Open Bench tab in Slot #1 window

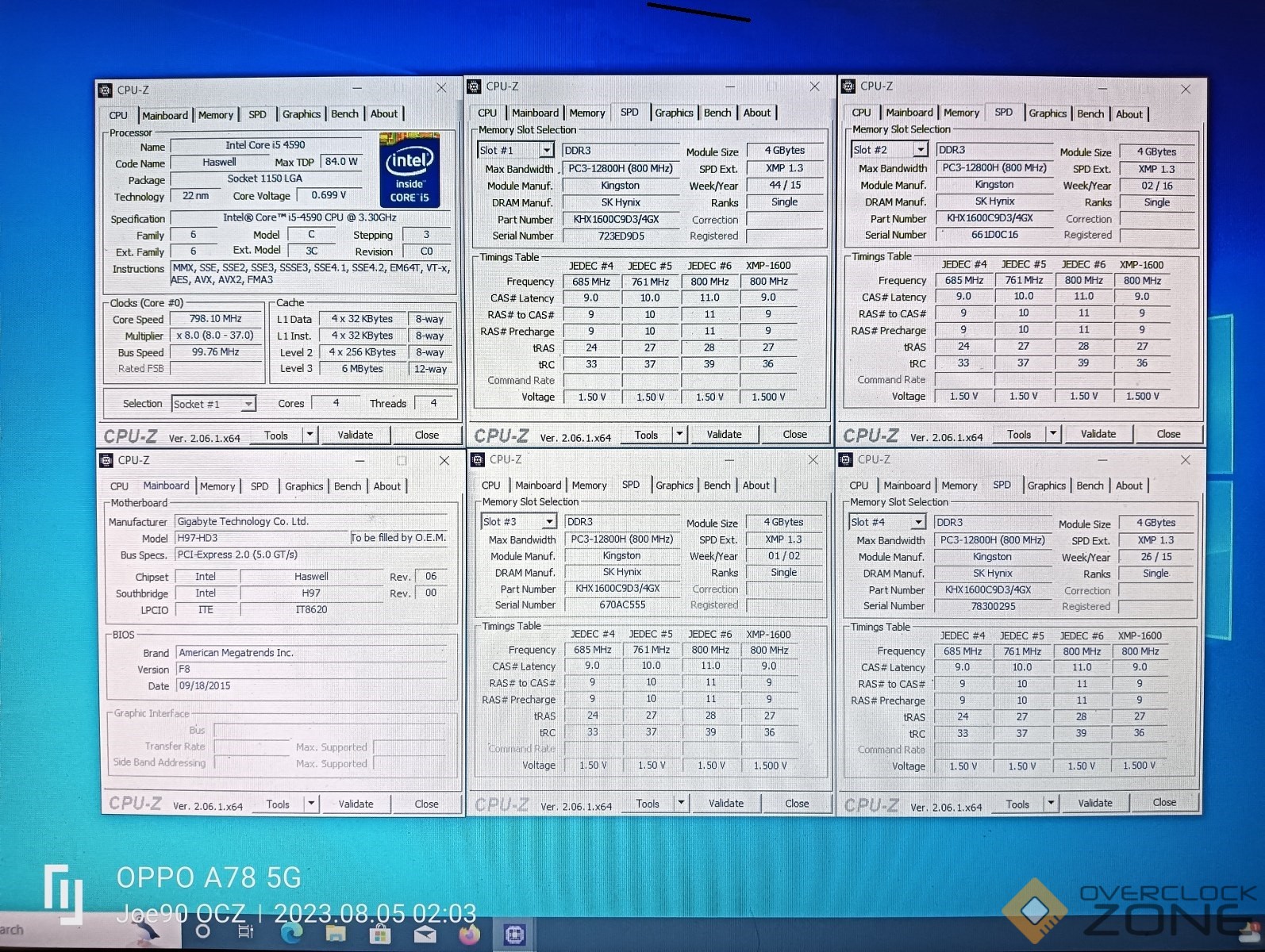717,113
